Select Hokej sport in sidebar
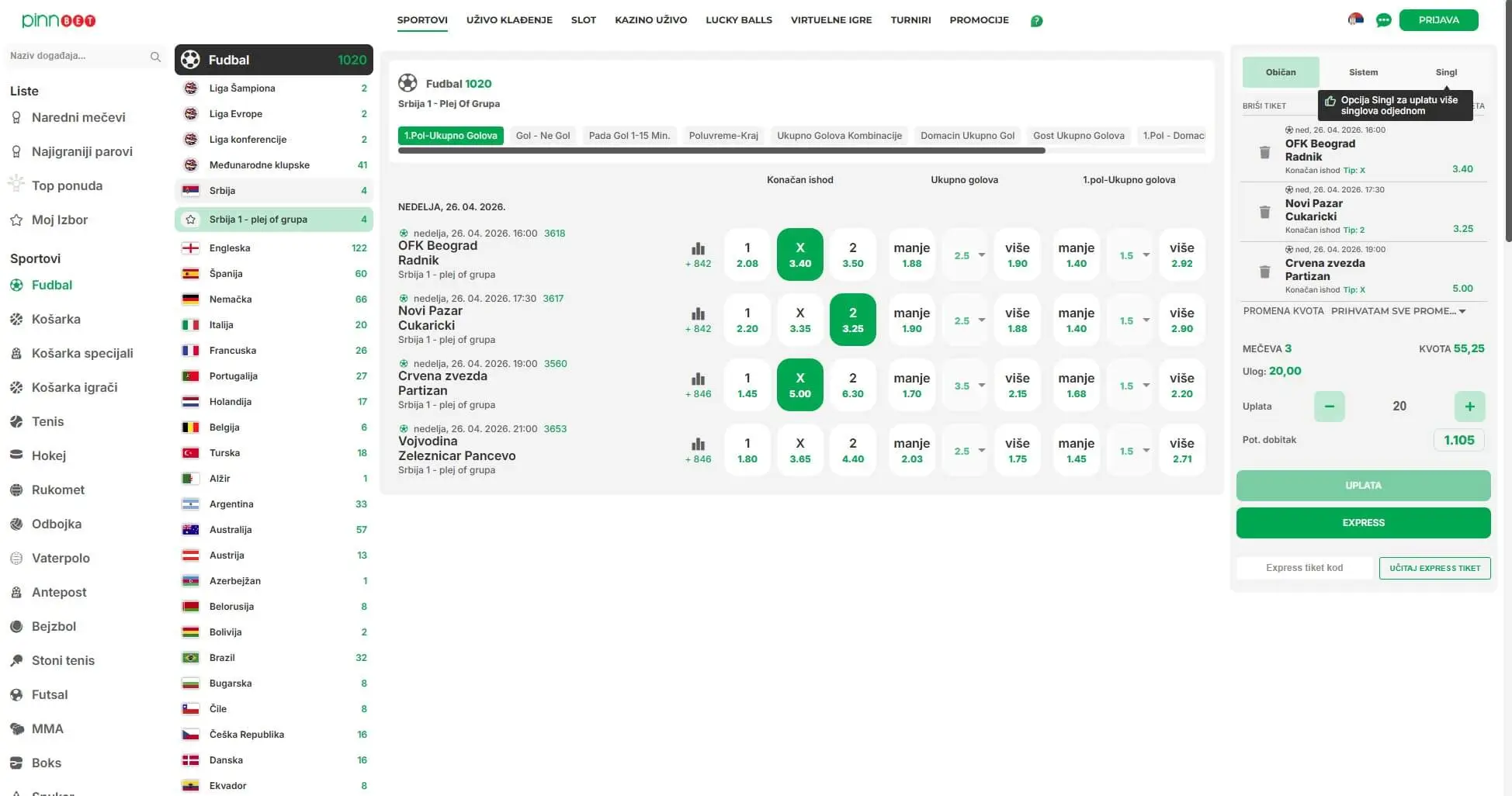The height and width of the screenshot is (796, 1512). coord(48,455)
